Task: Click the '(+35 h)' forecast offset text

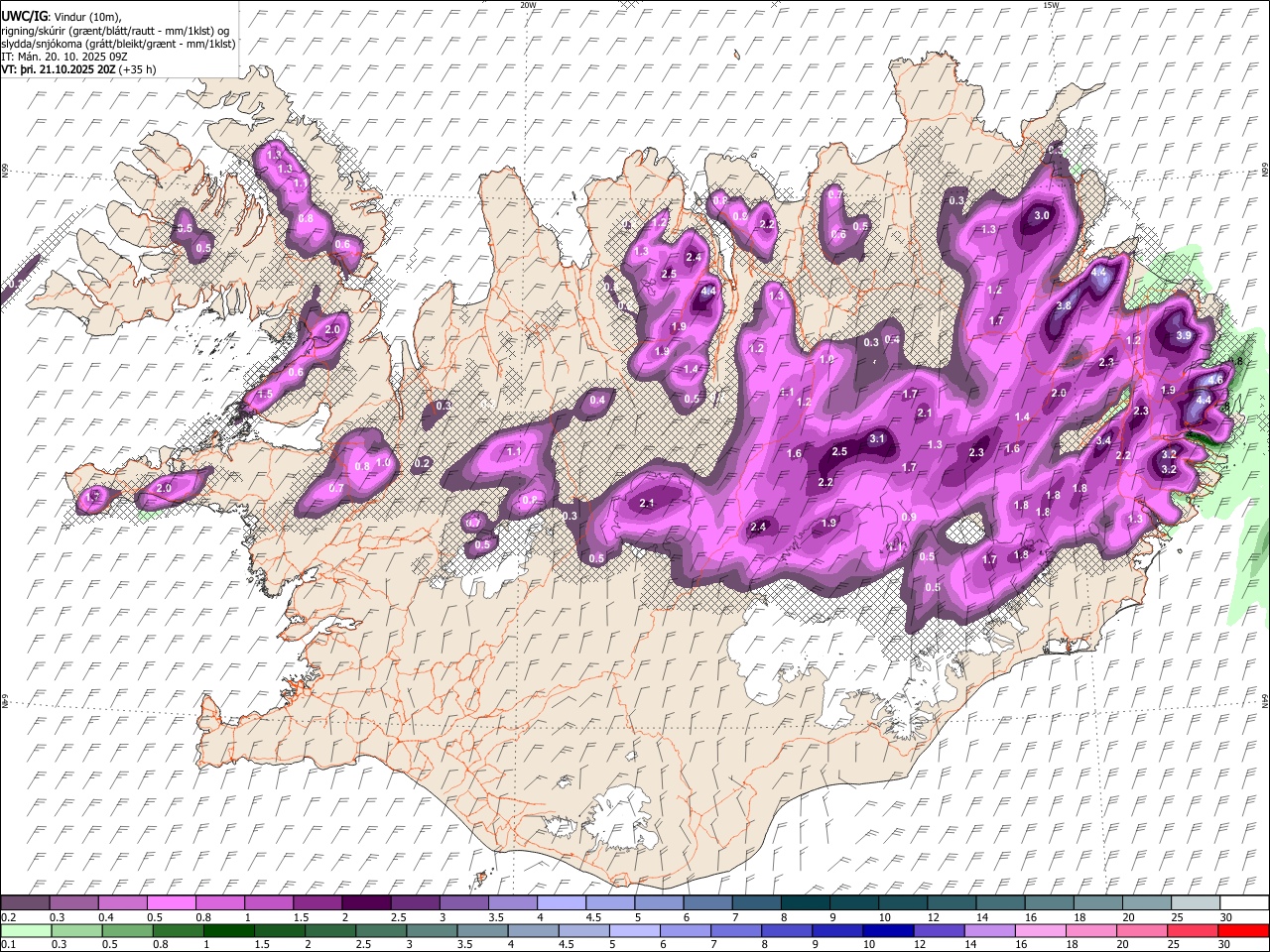Action: point(137,69)
